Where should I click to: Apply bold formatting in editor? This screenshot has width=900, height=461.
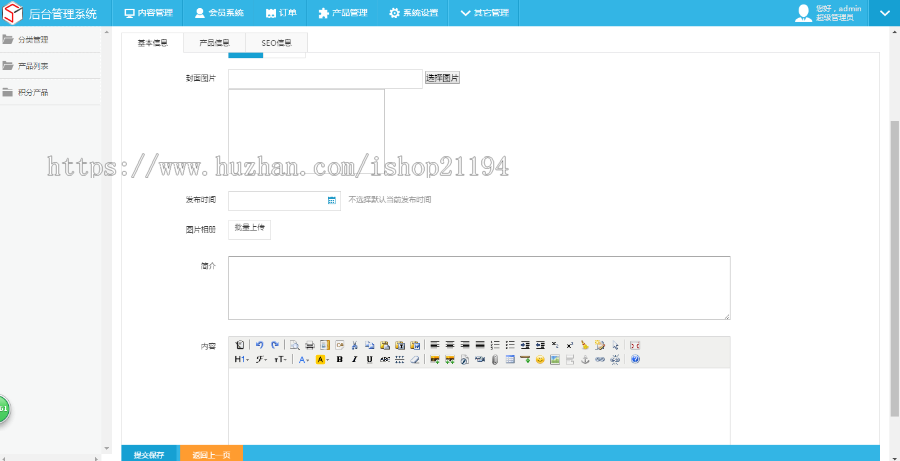click(340, 359)
